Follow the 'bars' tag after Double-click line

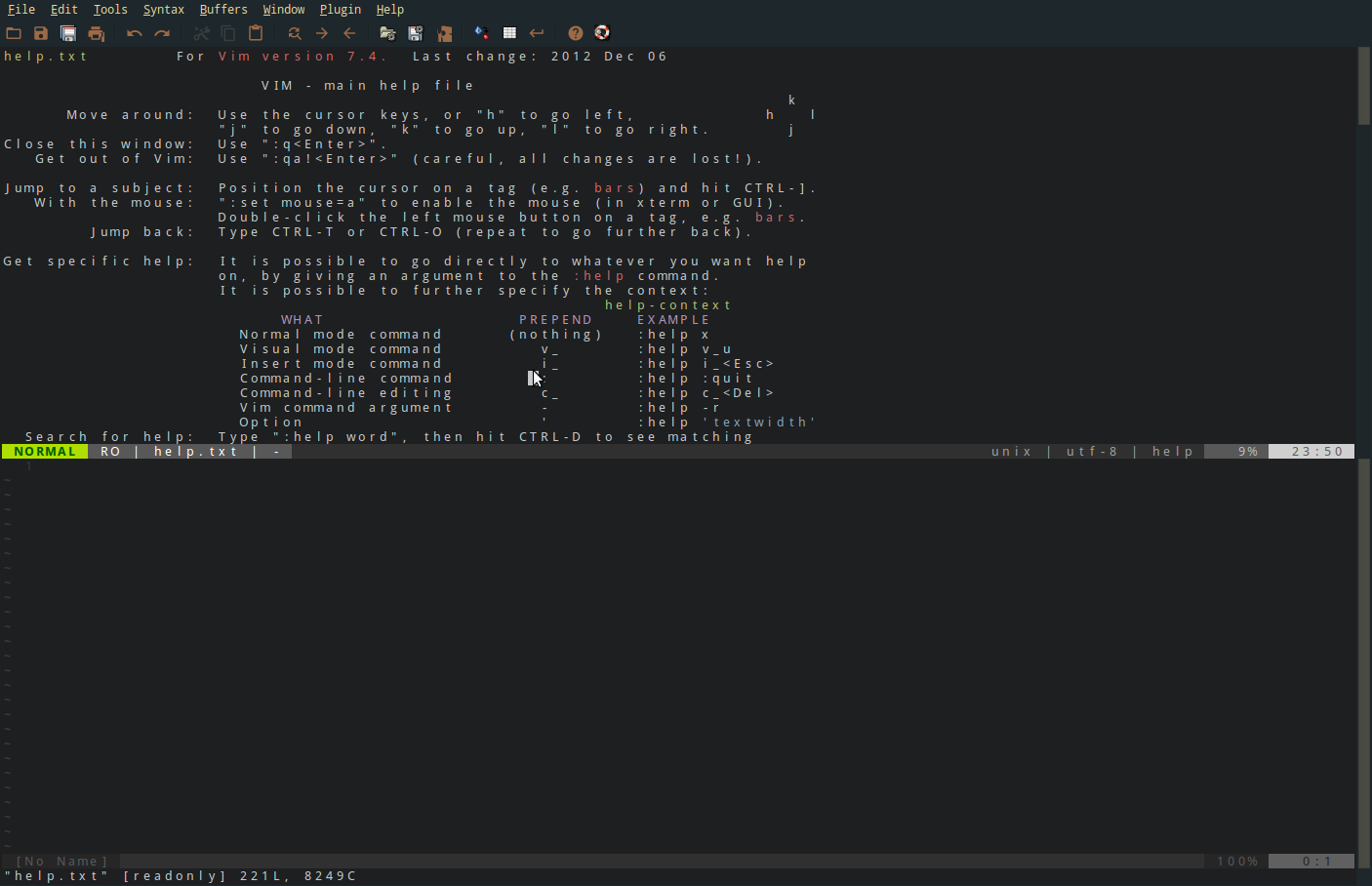pyautogui.click(x=776, y=218)
